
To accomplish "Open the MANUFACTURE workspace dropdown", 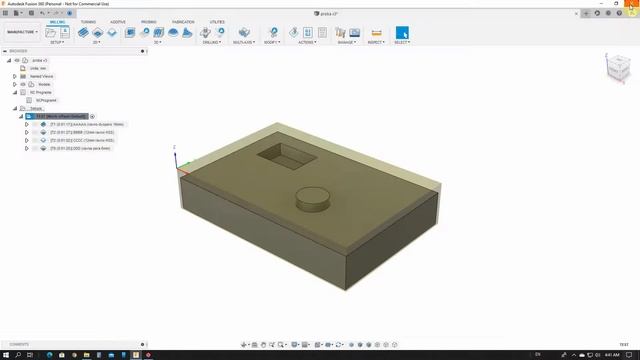I will (x=22, y=32).
